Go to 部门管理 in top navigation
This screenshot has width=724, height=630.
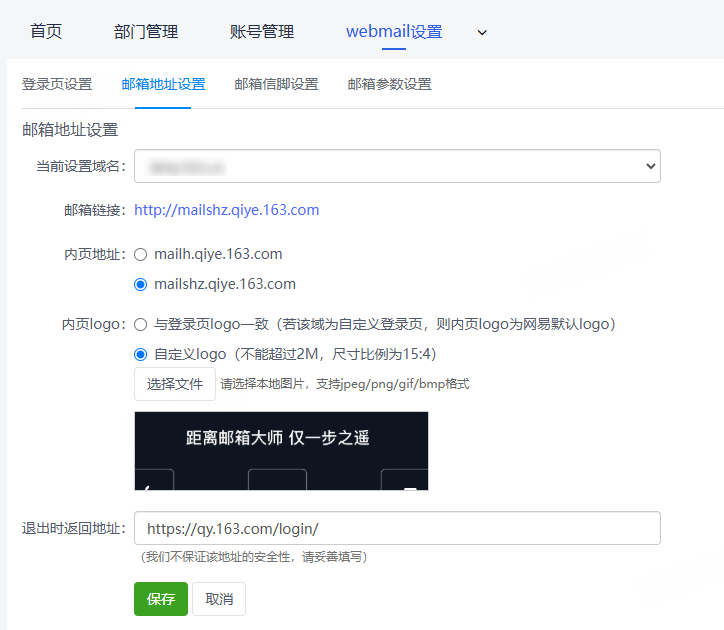click(x=146, y=31)
